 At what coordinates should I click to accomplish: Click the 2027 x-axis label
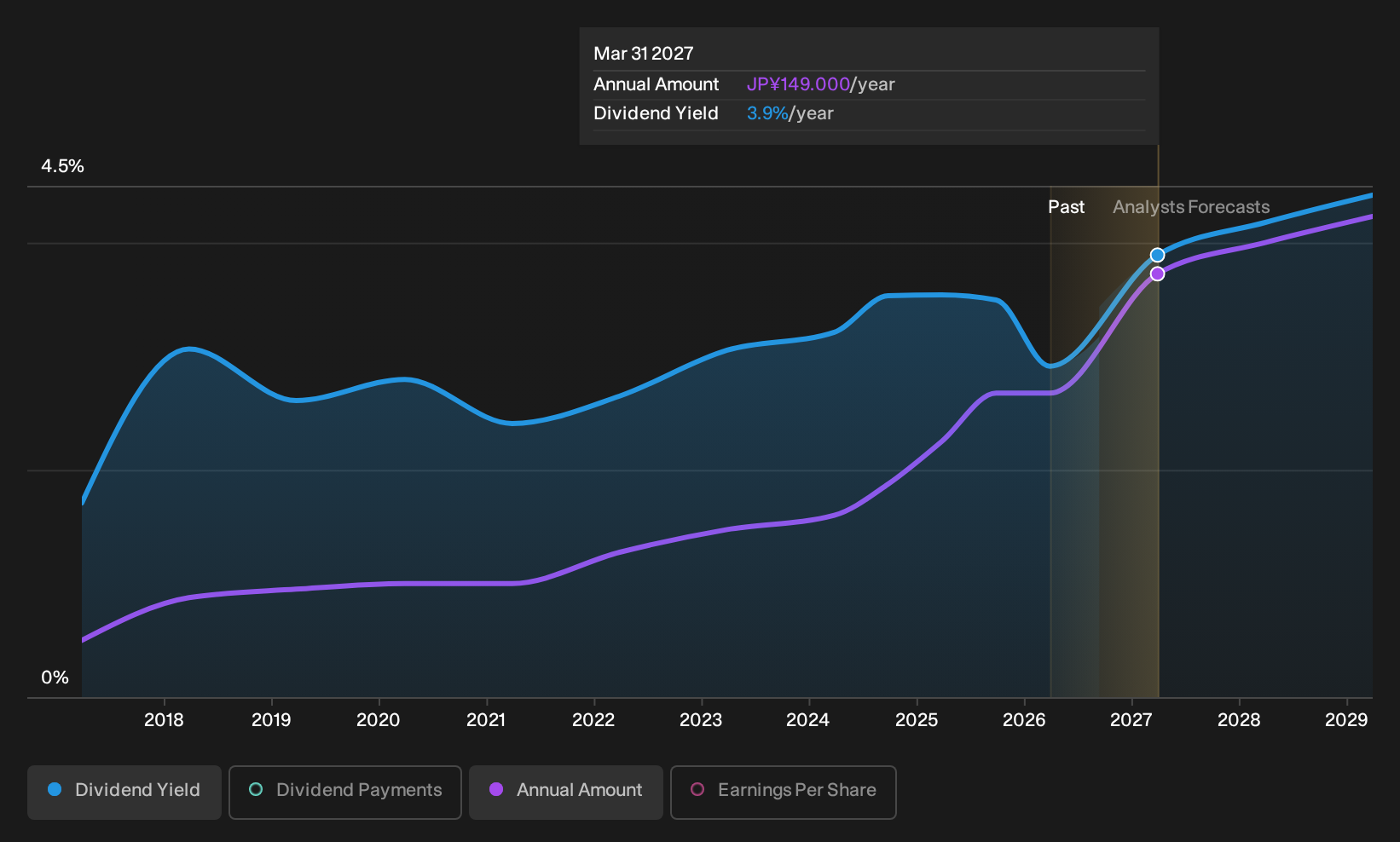(x=1131, y=720)
